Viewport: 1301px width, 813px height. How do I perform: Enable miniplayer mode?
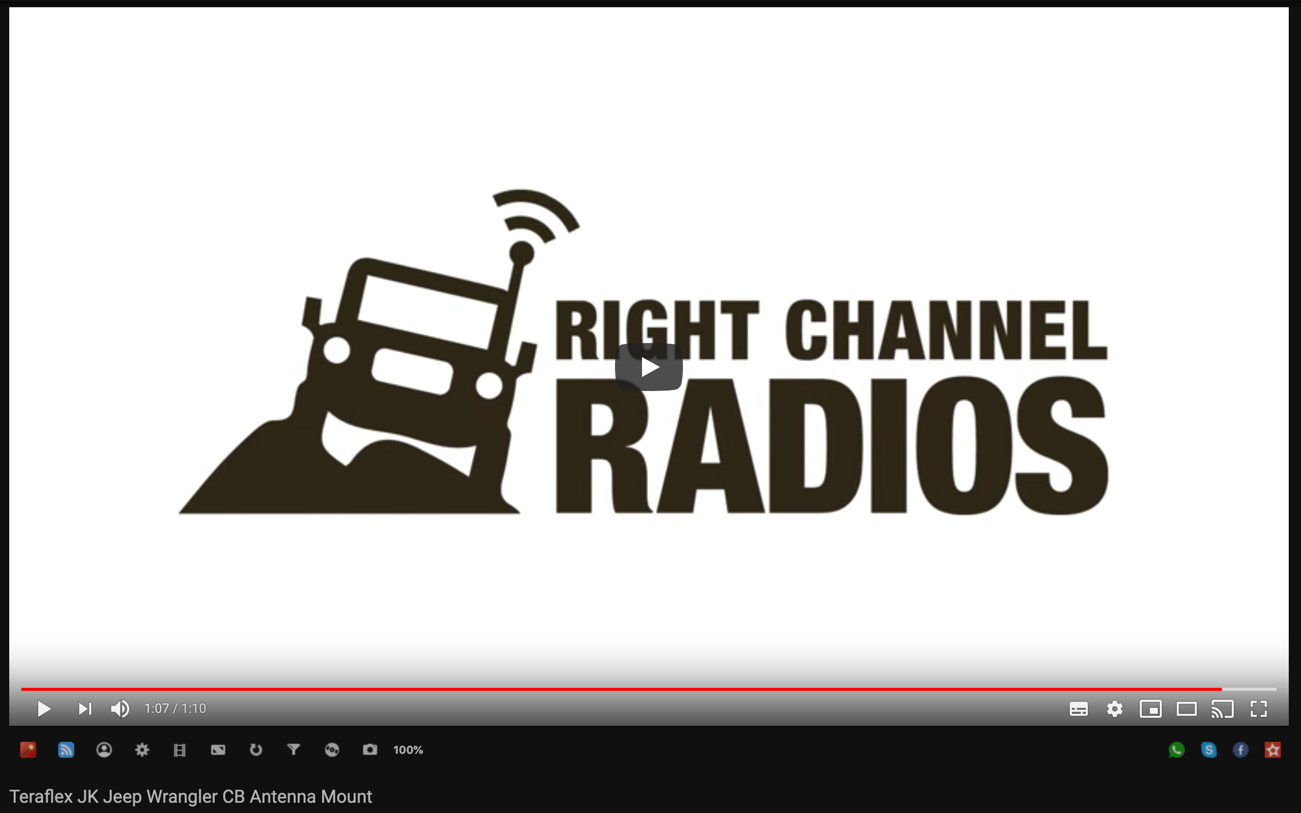point(1151,709)
